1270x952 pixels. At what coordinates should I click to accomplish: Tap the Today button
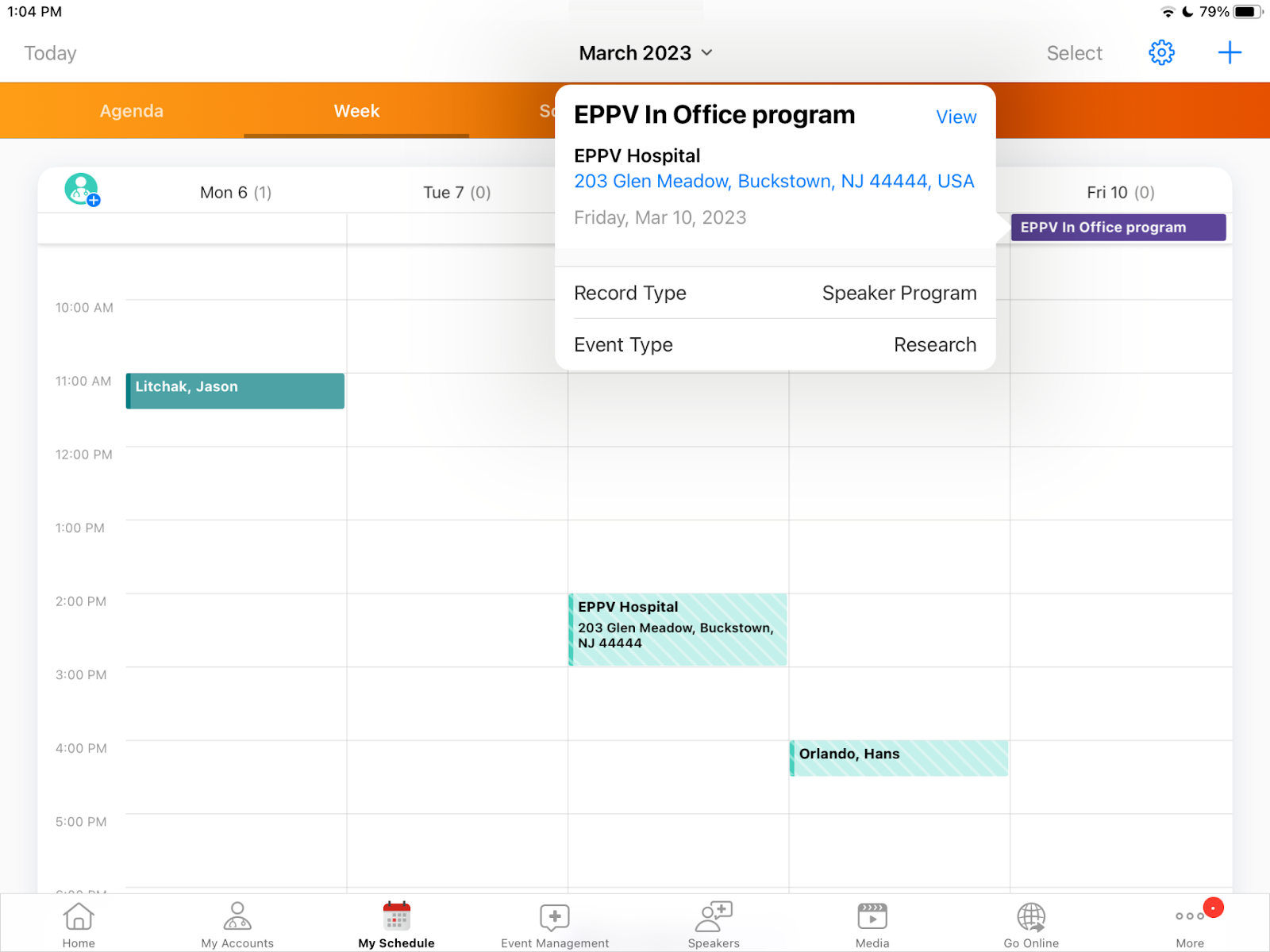point(50,53)
